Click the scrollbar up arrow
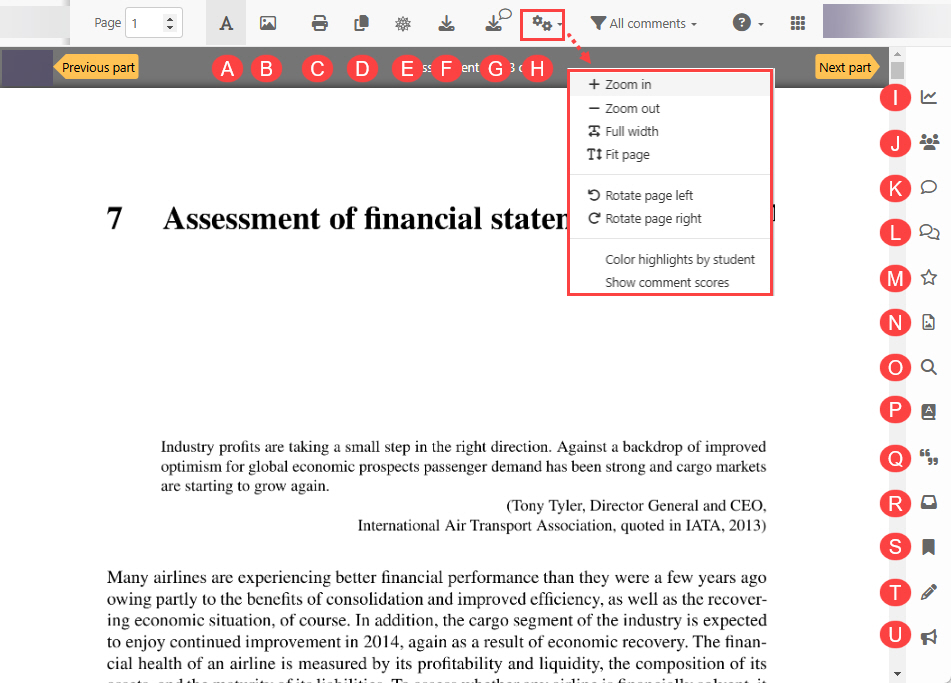 [x=898, y=54]
